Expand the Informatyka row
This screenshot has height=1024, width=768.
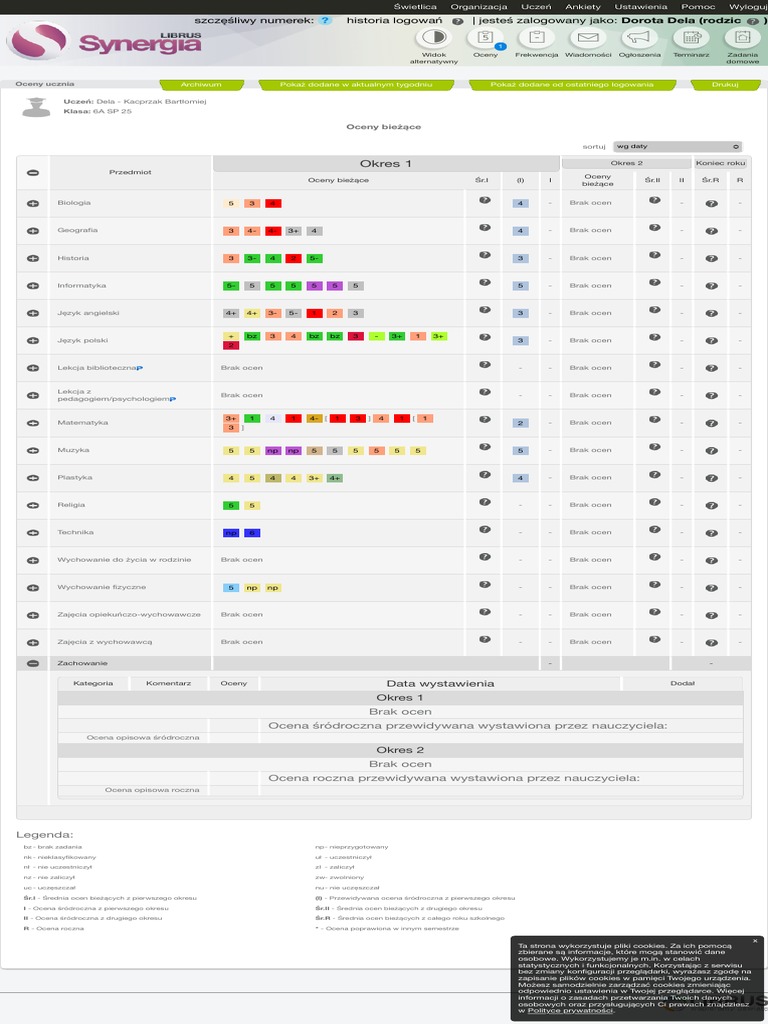(x=33, y=285)
